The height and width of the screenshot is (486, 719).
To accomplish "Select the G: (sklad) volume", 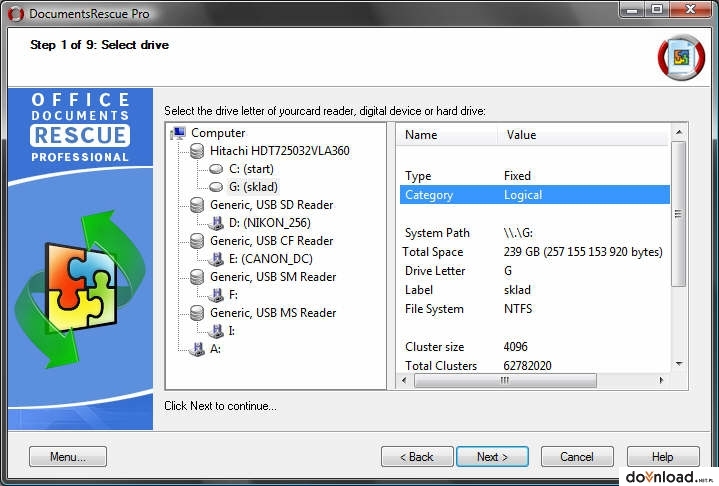I will point(253,187).
